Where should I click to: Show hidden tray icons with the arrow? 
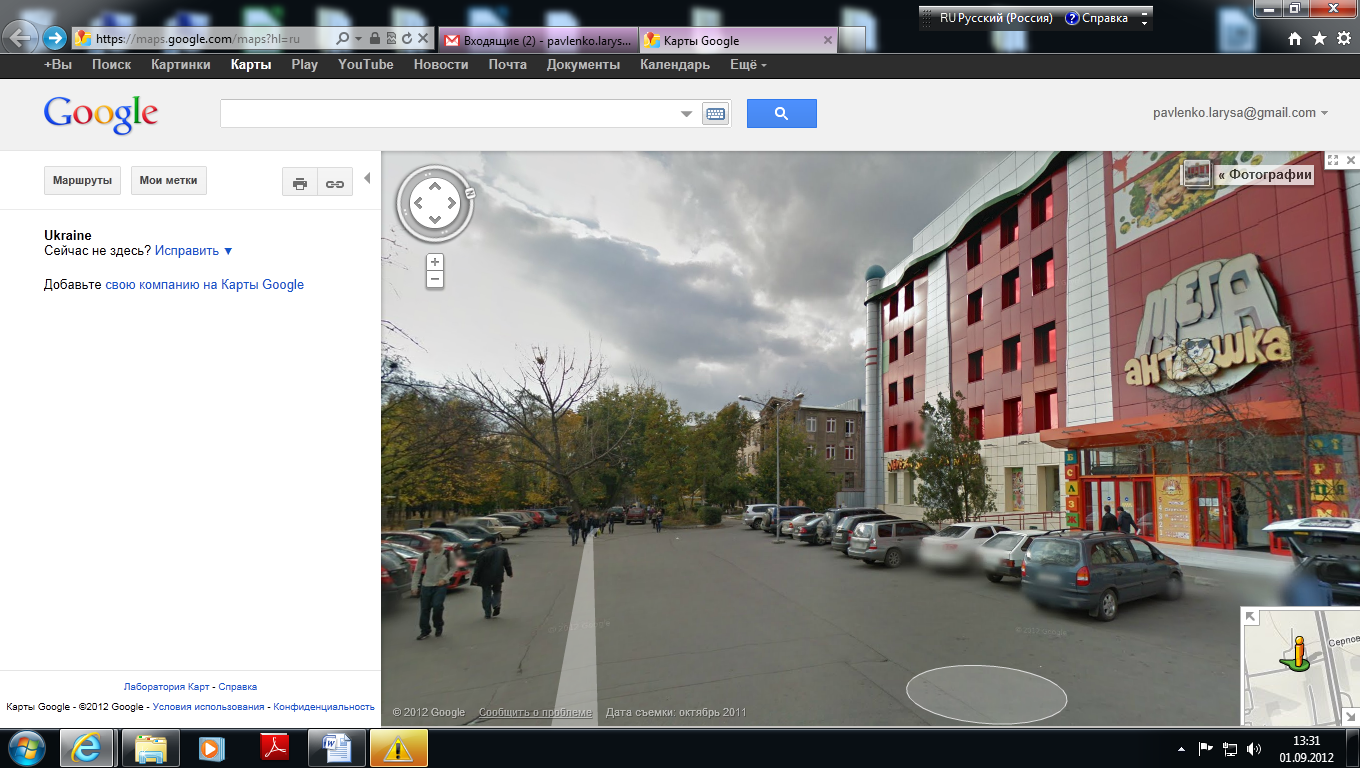[1181, 748]
